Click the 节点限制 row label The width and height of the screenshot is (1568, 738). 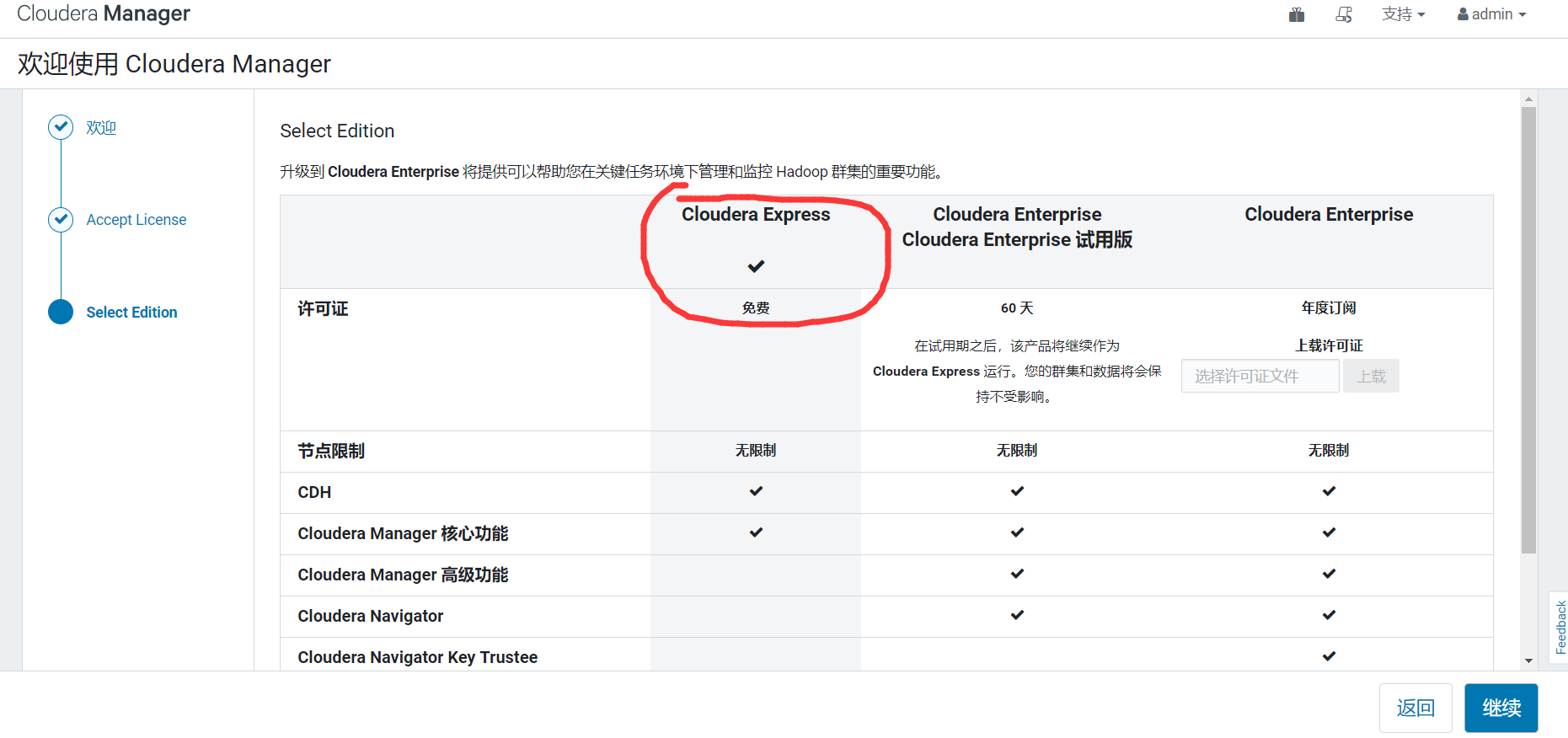[x=331, y=452]
